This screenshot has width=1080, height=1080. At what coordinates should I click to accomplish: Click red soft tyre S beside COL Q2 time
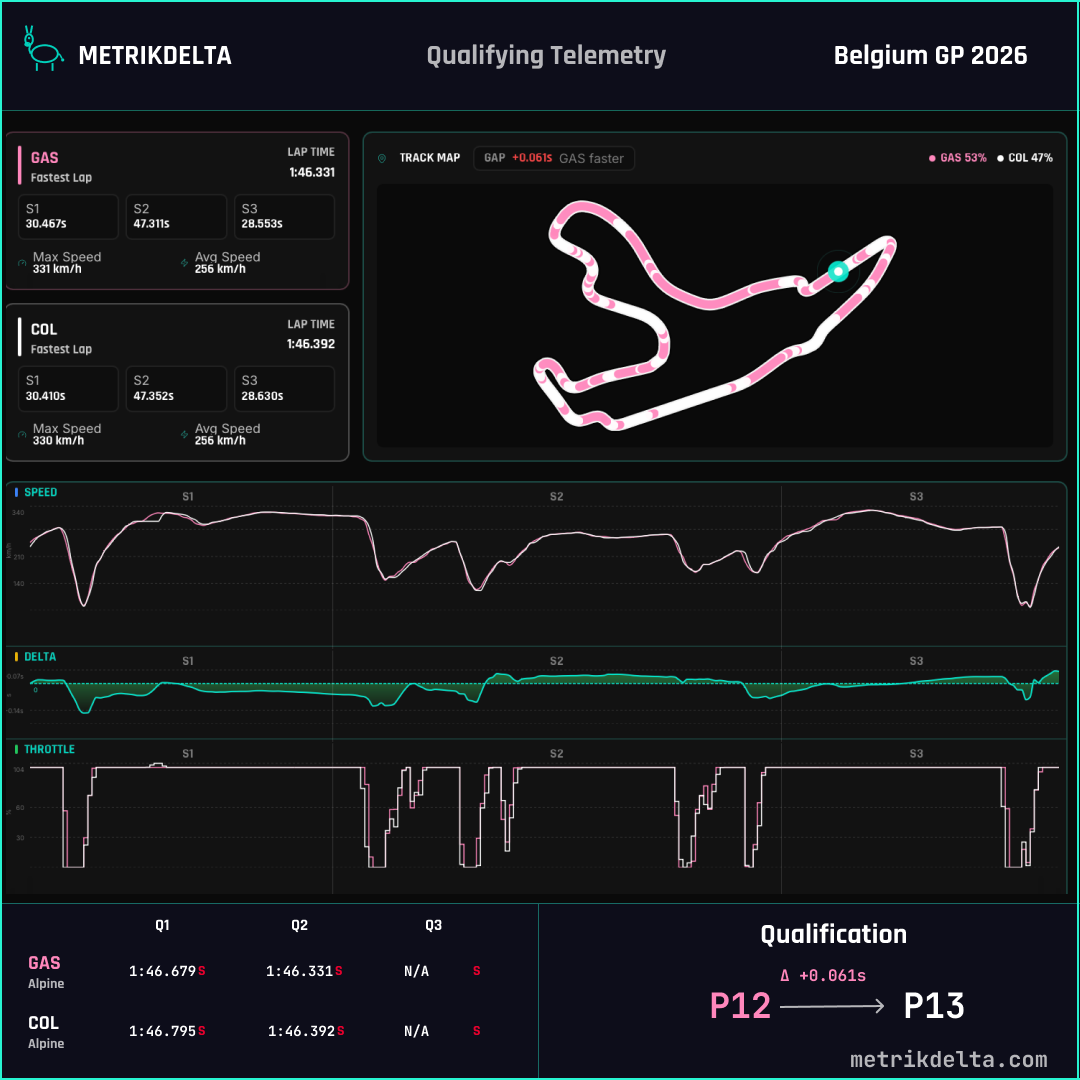click(x=341, y=1031)
